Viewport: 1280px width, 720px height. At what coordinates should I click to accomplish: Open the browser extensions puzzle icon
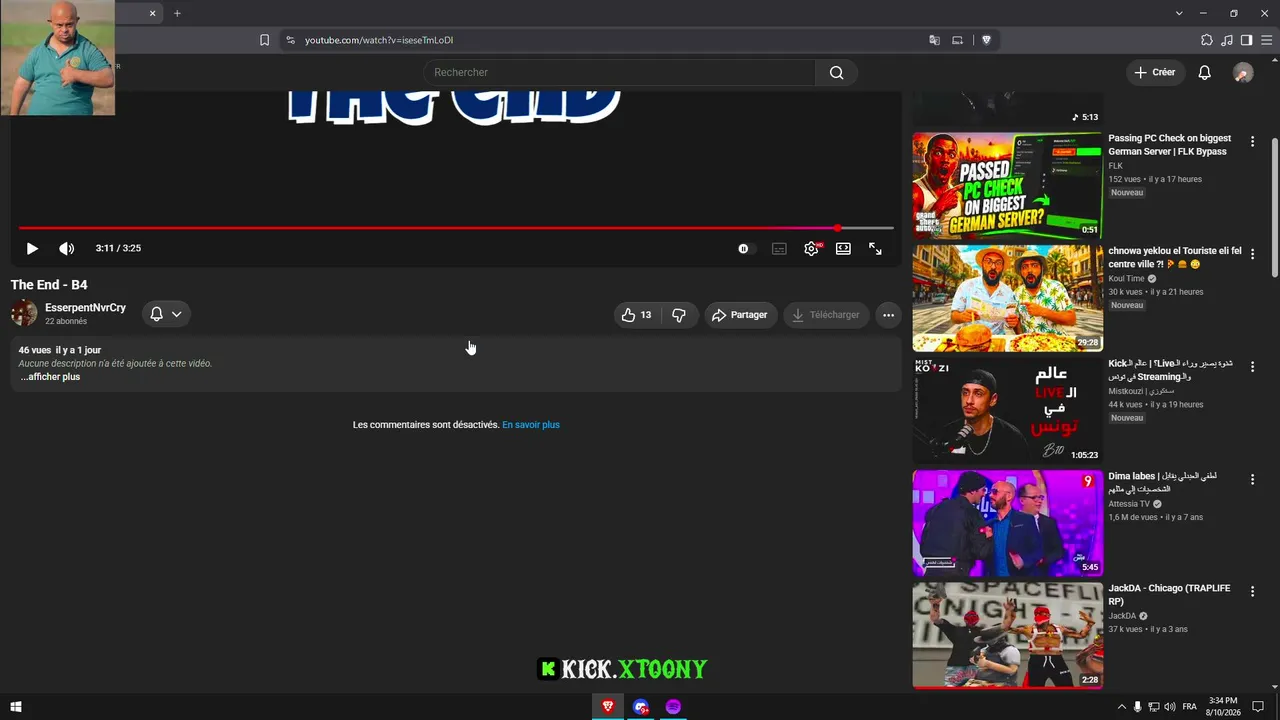tap(1206, 40)
